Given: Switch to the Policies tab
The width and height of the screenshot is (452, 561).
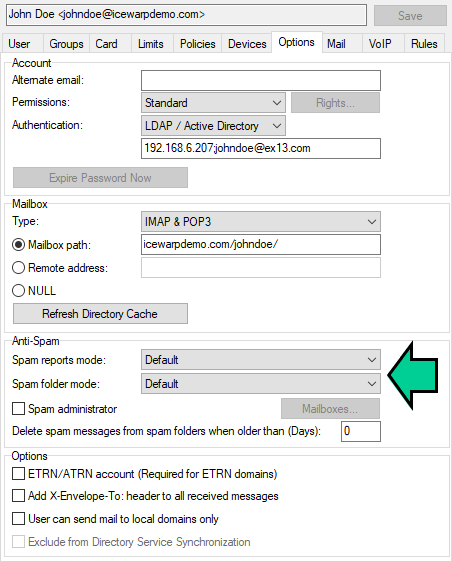Looking at the screenshot, I should (198, 44).
